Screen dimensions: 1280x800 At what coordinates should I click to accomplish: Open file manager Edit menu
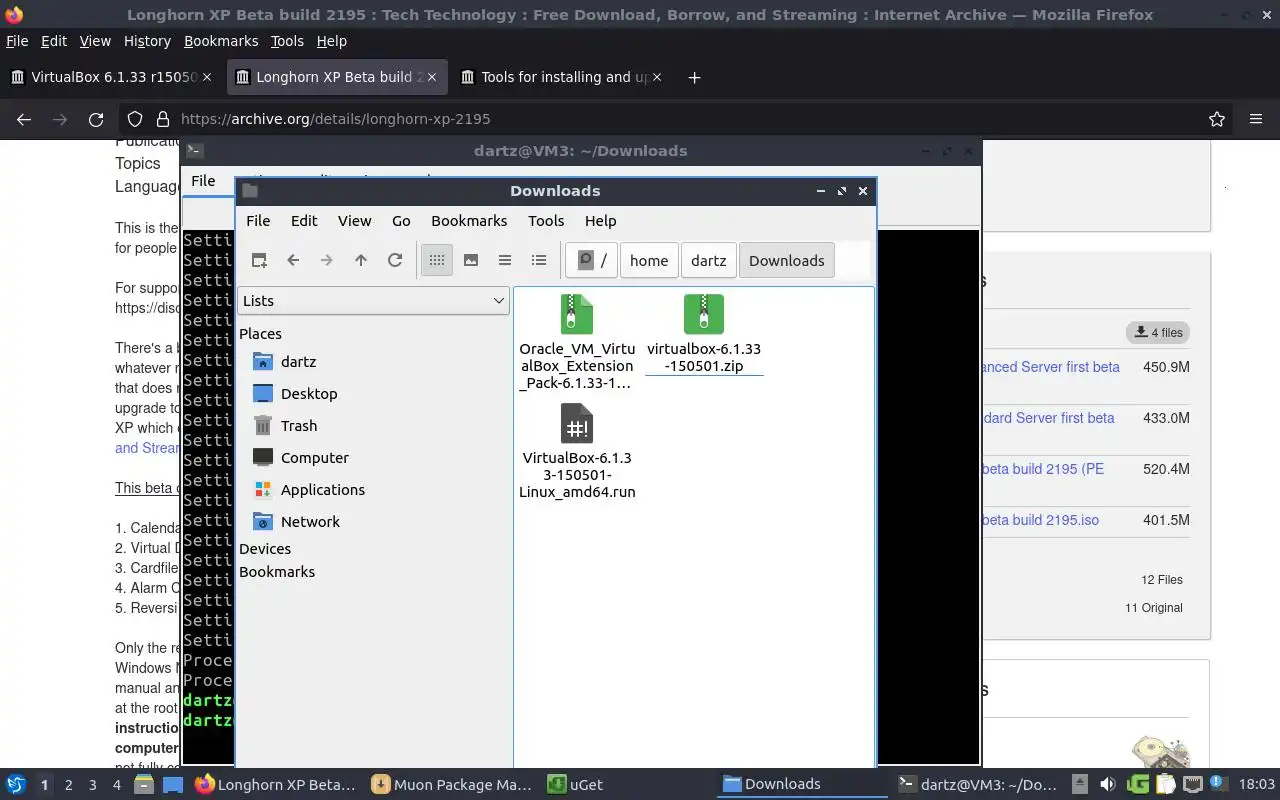click(x=304, y=221)
